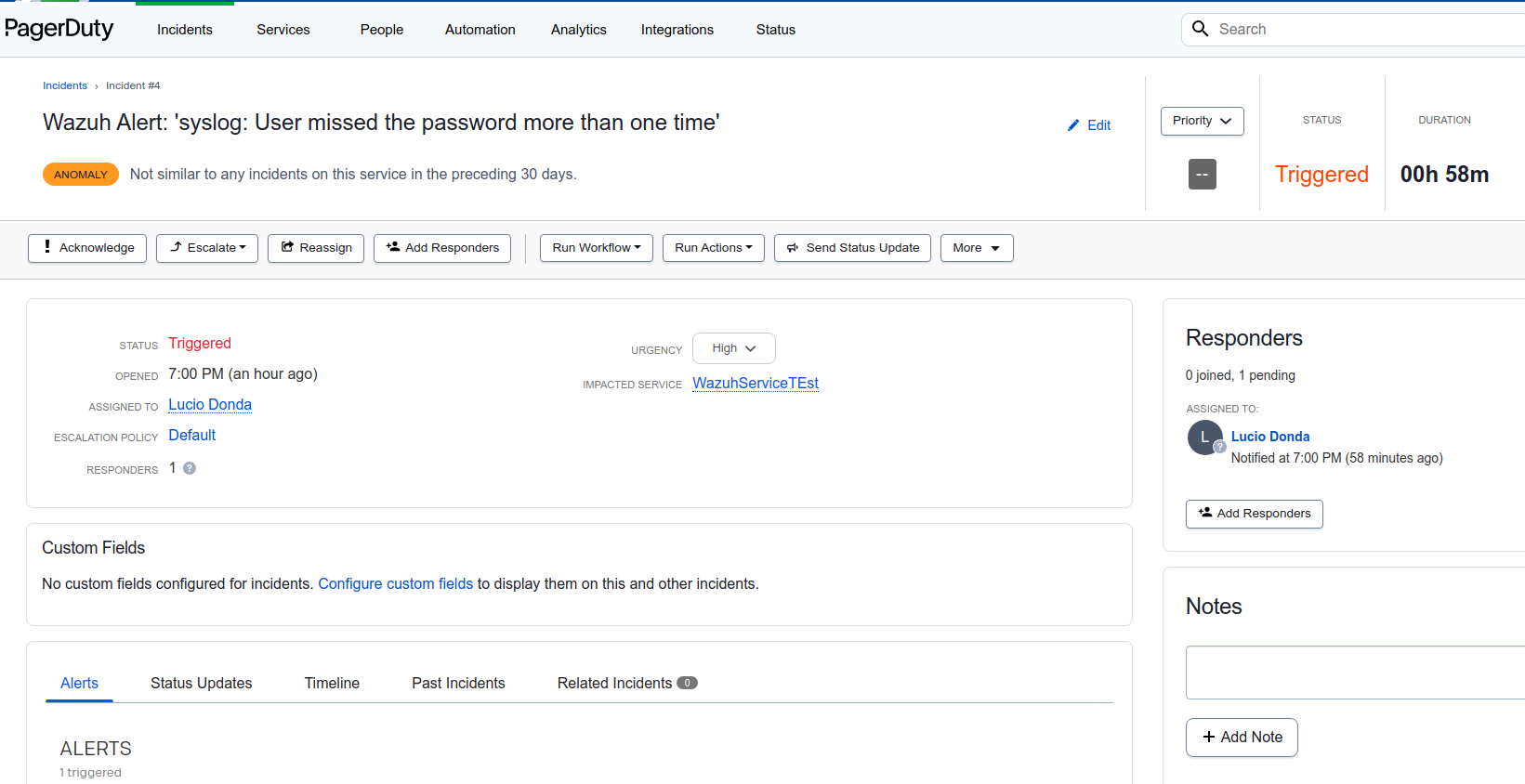Click the ANOMALY badge
This screenshot has width=1525, height=784.
(80, 174)
